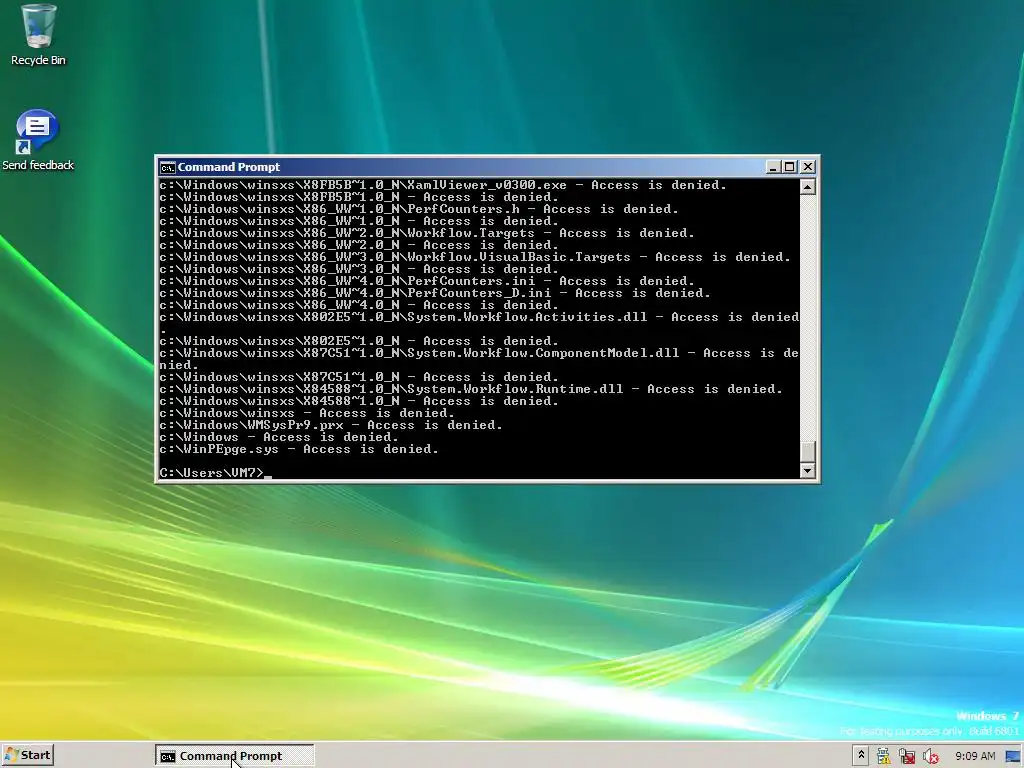Click the PerfCounters_D.ini output line

(435, 293)
